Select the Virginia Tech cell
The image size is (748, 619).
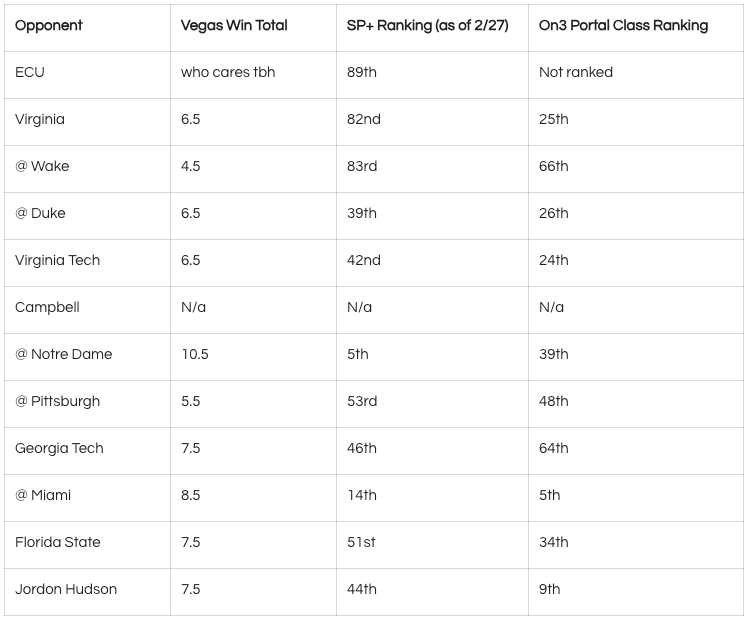pos(87,263)
